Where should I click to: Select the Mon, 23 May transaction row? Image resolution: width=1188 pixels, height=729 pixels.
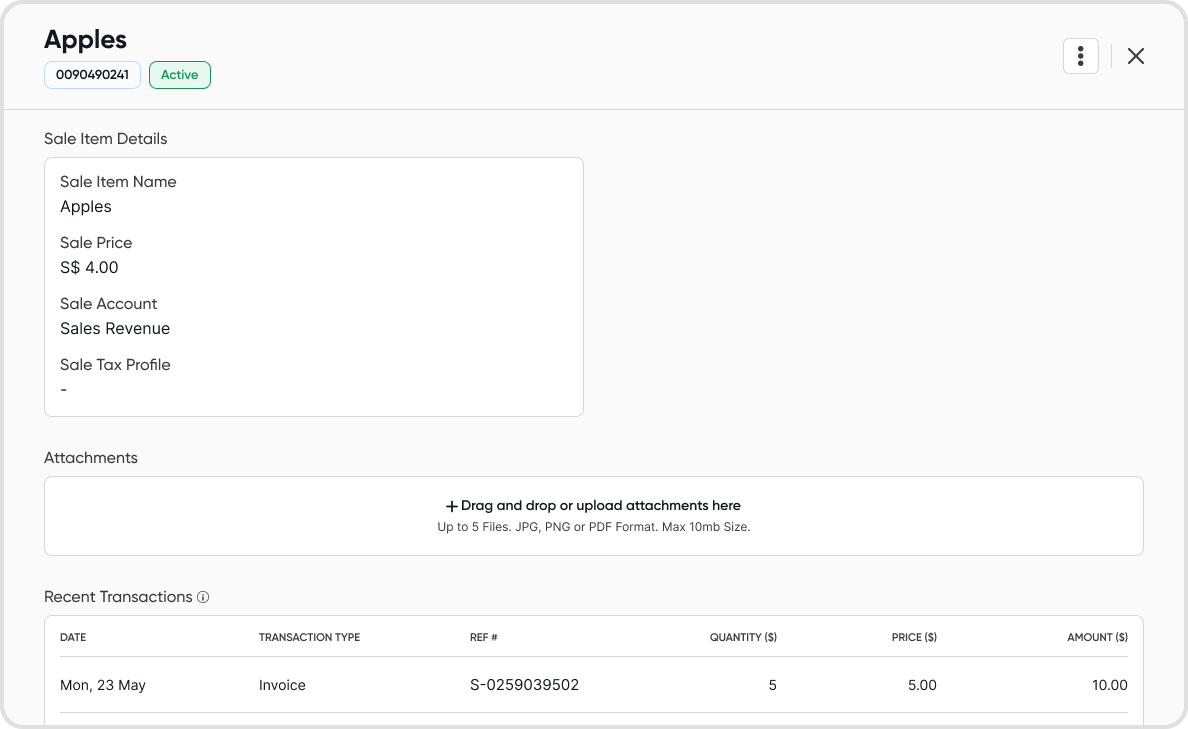[103, 685]
